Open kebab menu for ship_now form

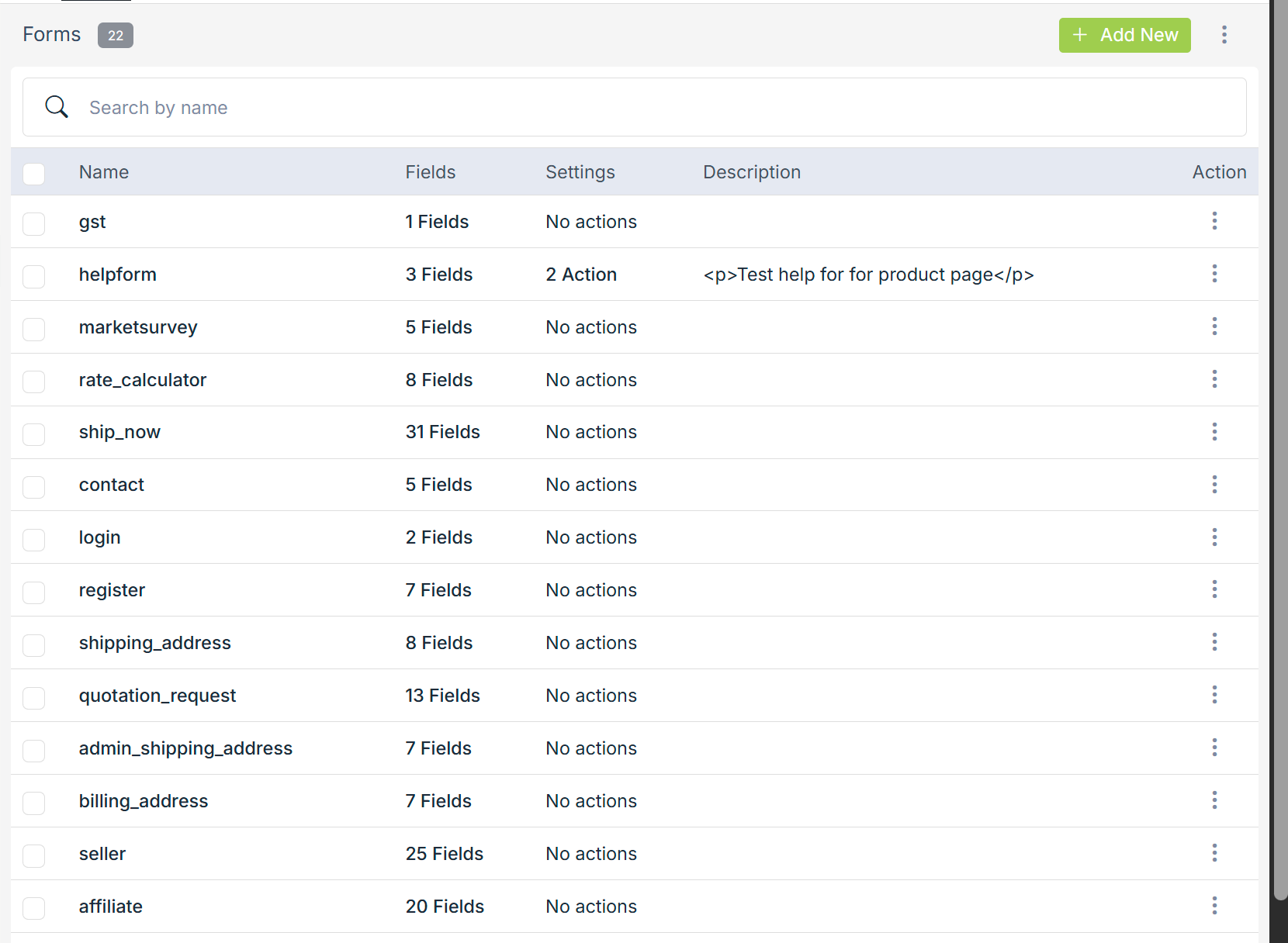point(1214,432)
